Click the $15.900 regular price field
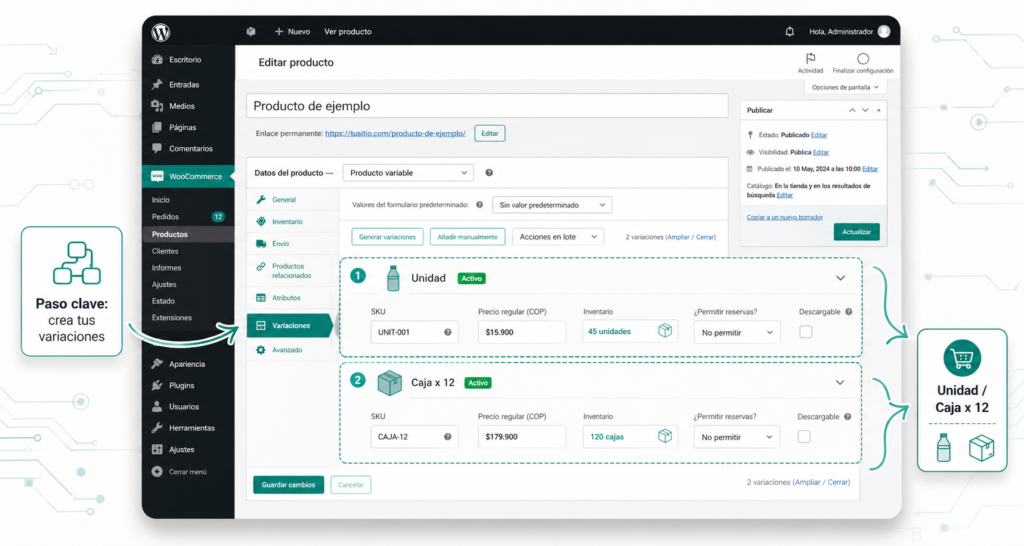 click(522, 332)
